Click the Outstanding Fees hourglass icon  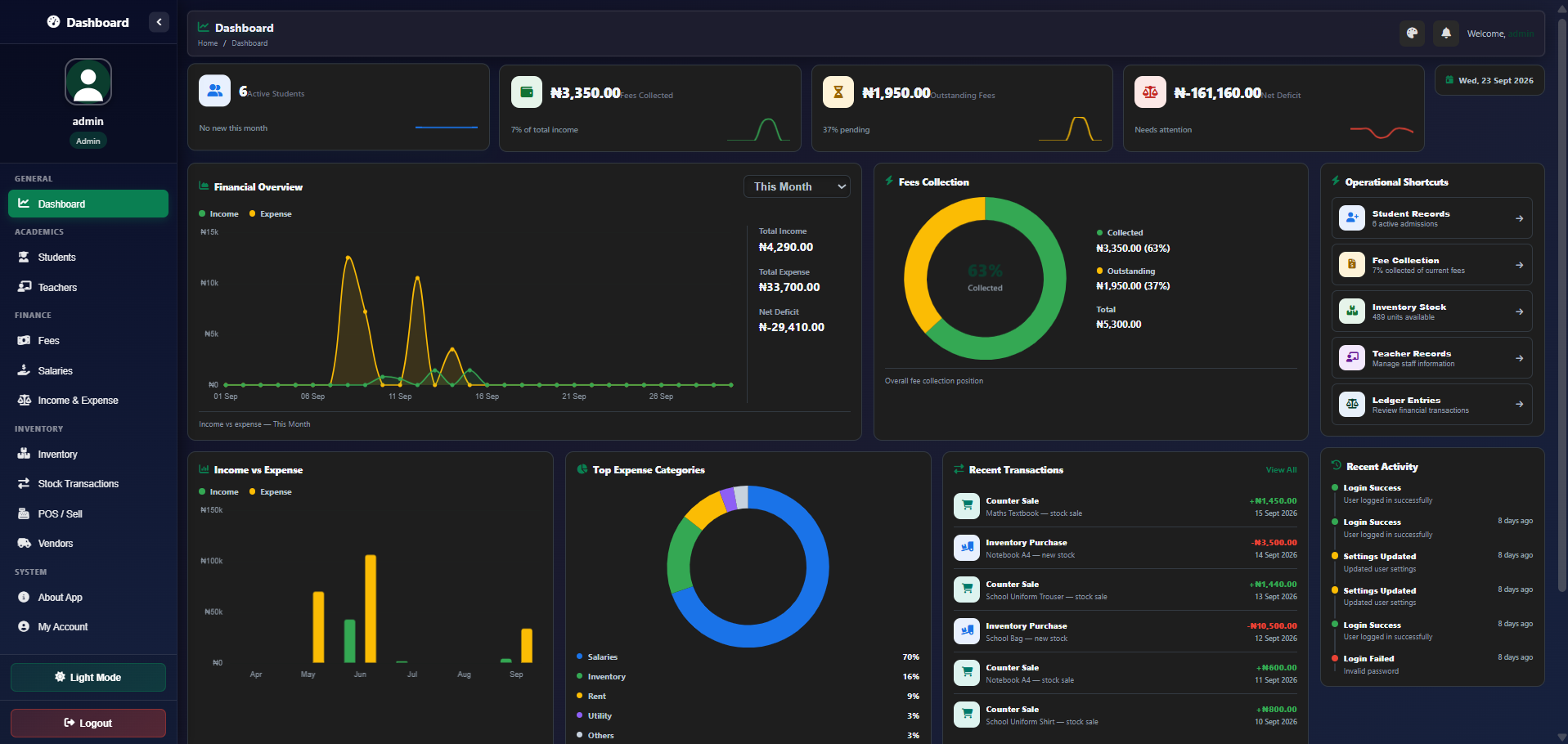coord(838,92)
